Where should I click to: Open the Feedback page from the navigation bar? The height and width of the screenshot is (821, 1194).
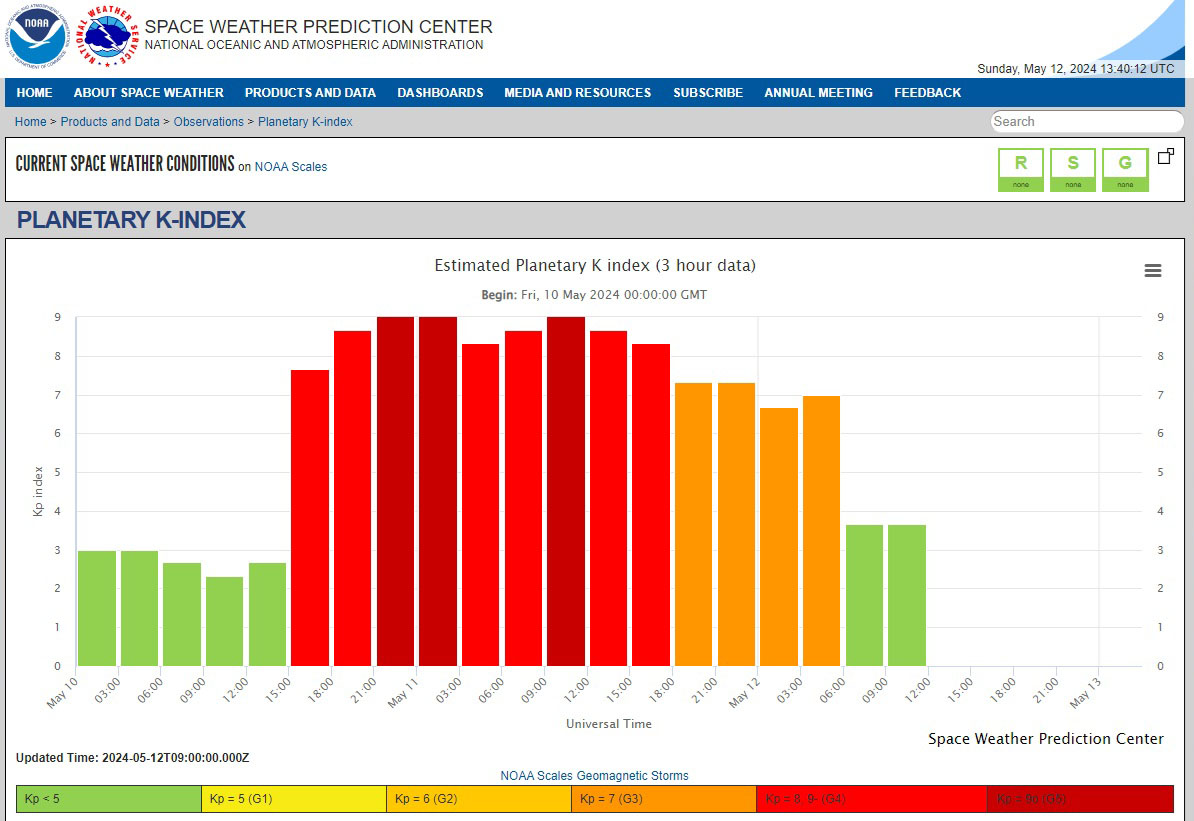[927, 93]
